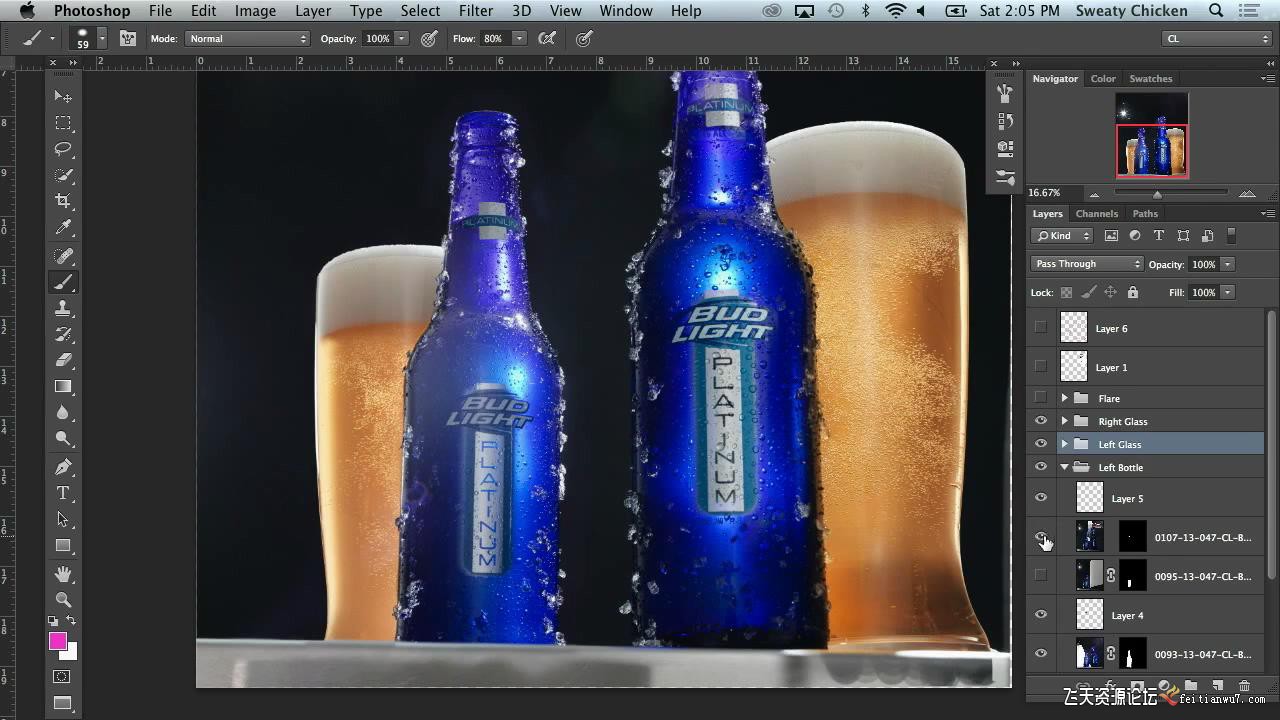Select the History Brush tool
Image resolution: width=1280 pixels, height=720 pixels.
(x=63, y=334)
